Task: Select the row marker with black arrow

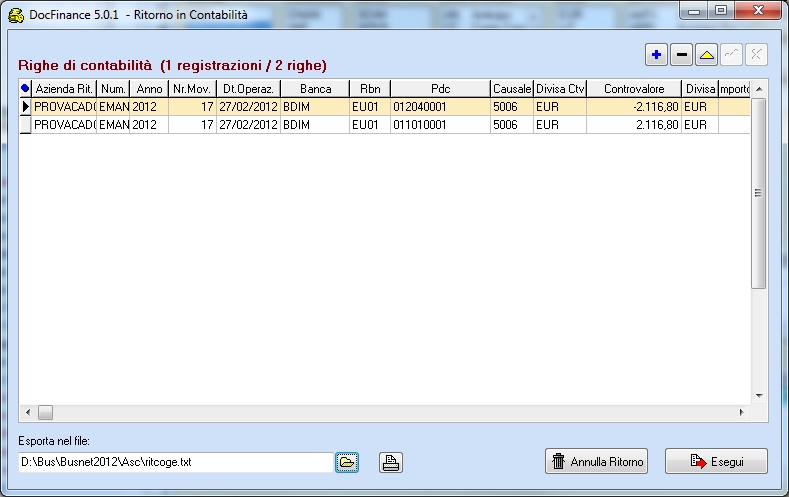Action: click(x=25, y=107)
